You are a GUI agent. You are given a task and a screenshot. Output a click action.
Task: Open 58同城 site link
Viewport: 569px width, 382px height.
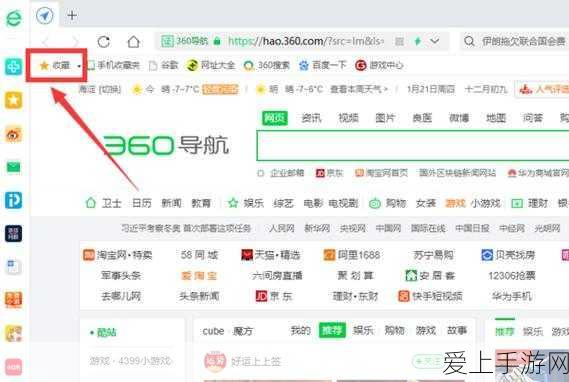click(199, 255)
